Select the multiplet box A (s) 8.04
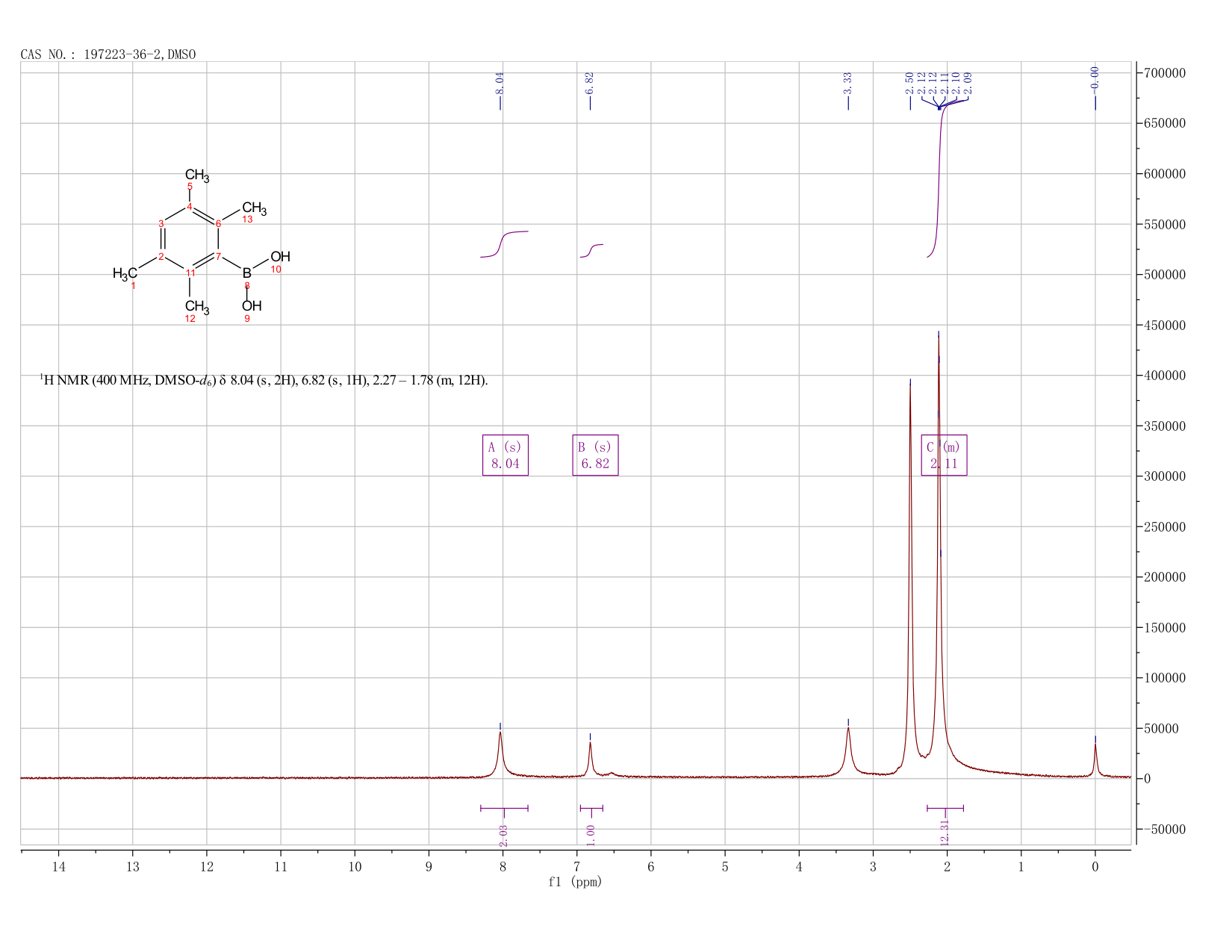Screen dimensions: 1232x952 pos(505,455)
